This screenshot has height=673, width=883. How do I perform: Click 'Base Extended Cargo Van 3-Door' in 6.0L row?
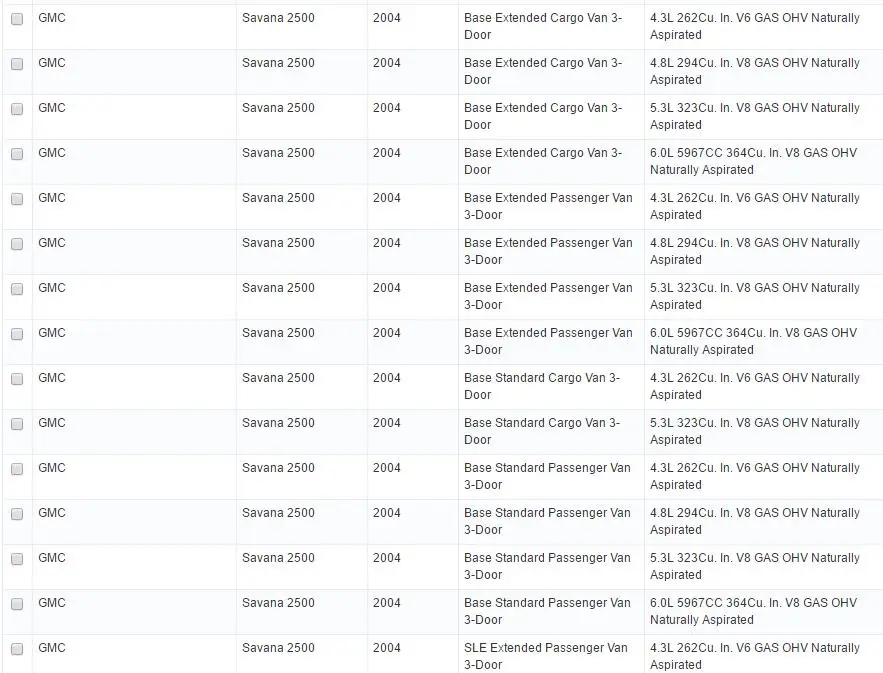click(543, 162)
